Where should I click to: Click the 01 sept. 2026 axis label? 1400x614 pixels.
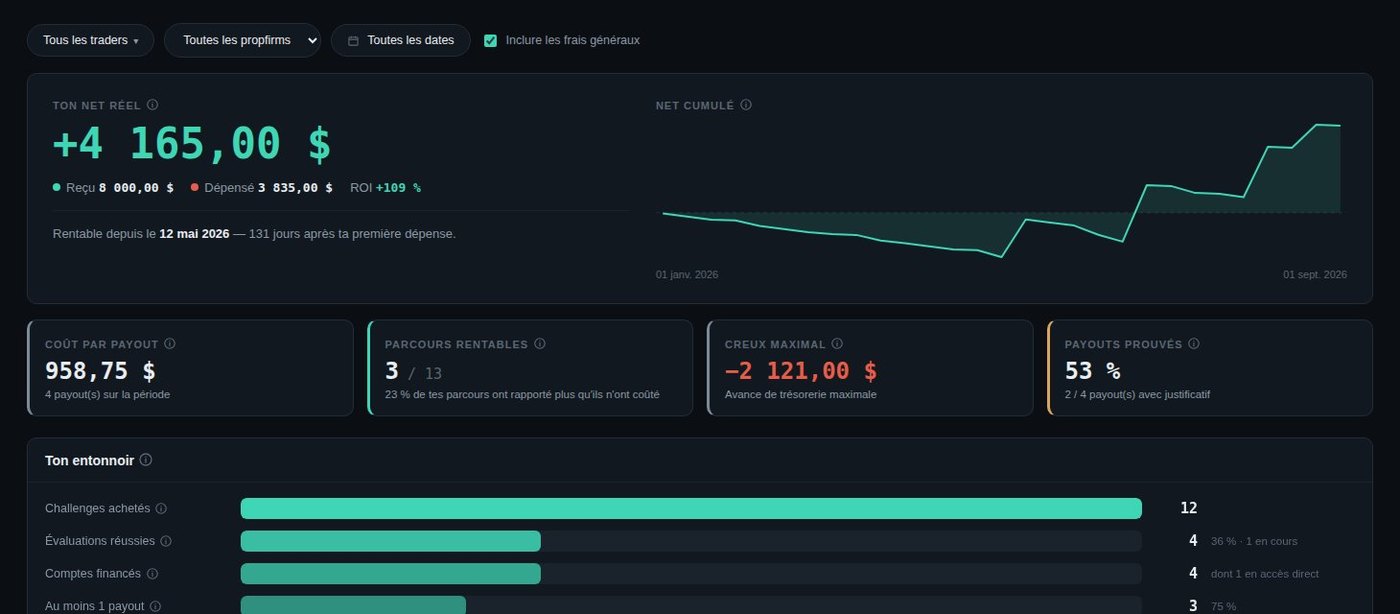pos(1315,274)
